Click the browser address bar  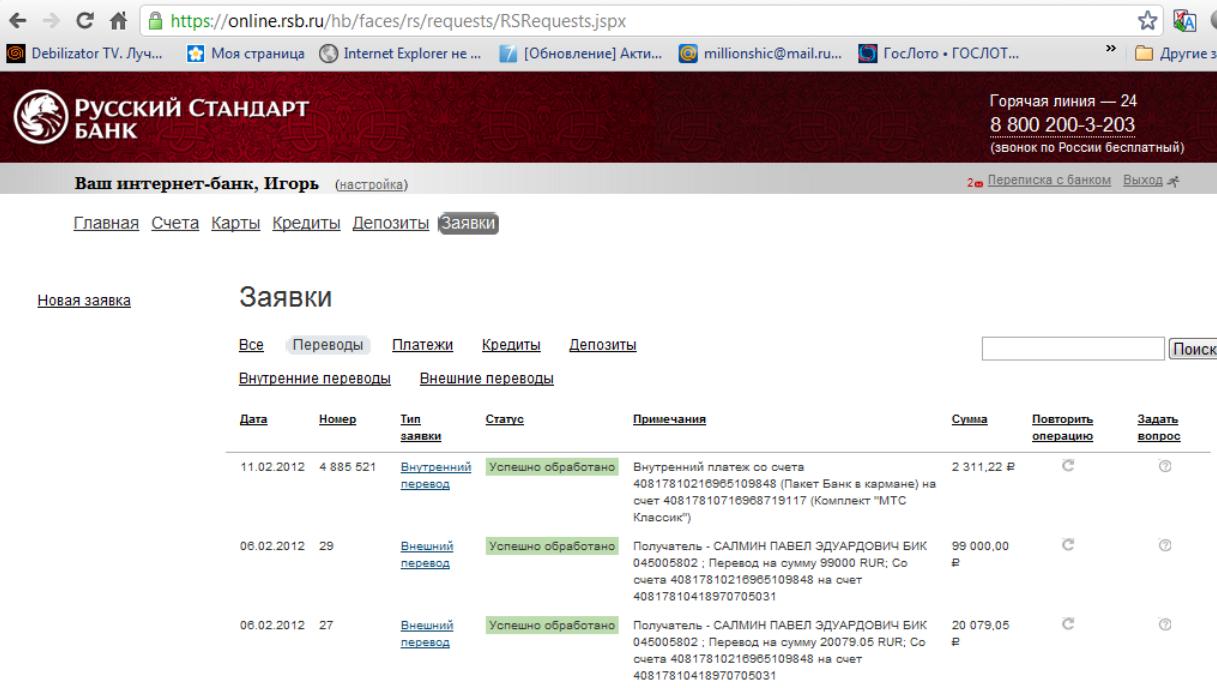(x=650, y=19)
